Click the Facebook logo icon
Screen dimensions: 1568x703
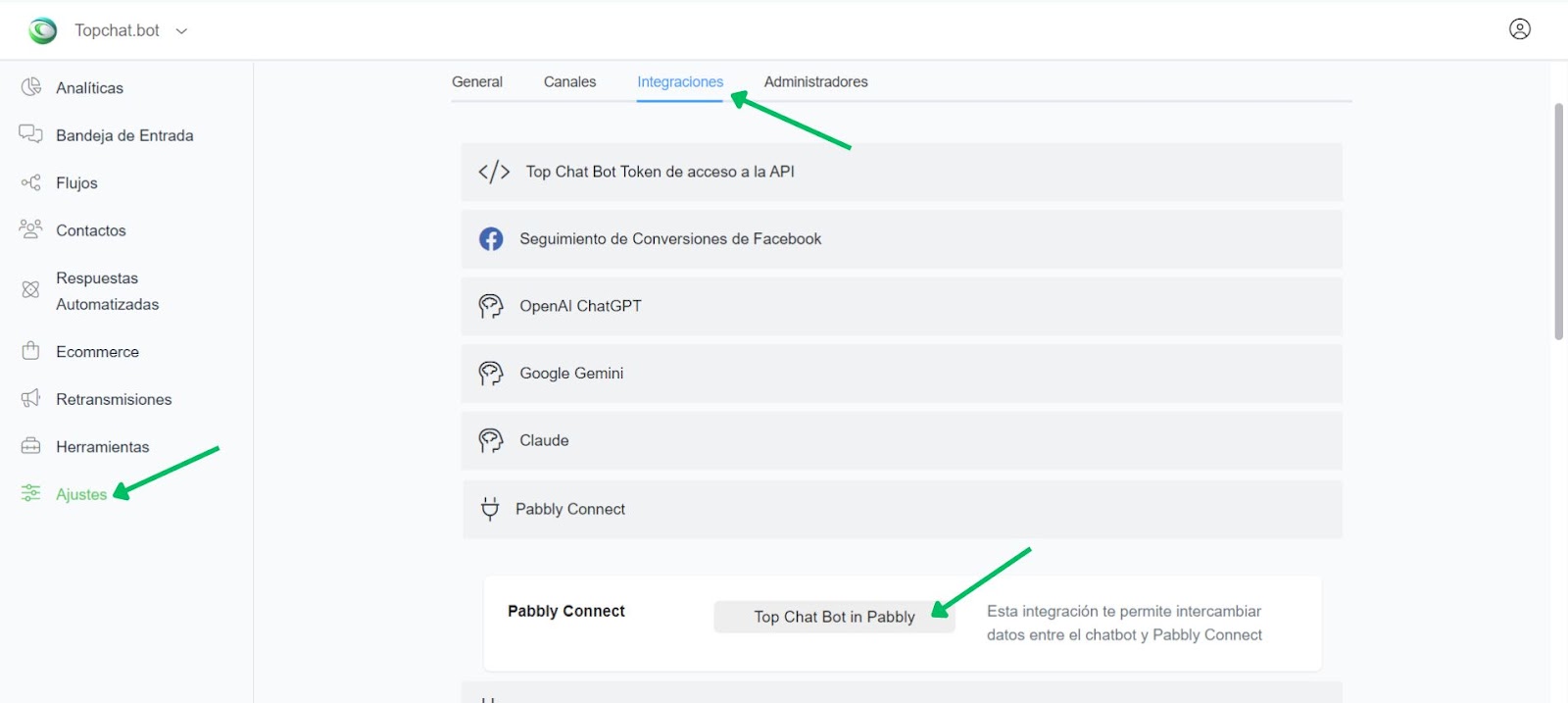[x=491, y=239]
